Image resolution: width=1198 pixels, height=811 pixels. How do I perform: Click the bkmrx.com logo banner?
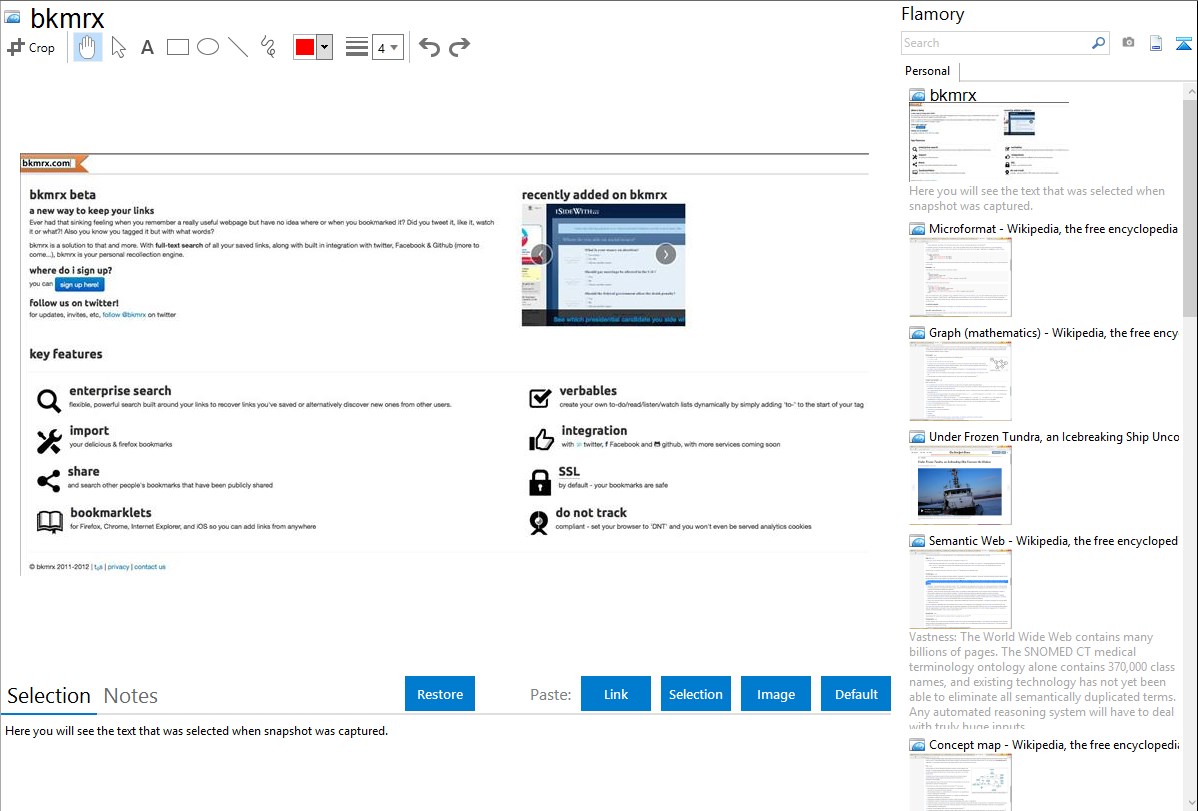tap(53, 163)
